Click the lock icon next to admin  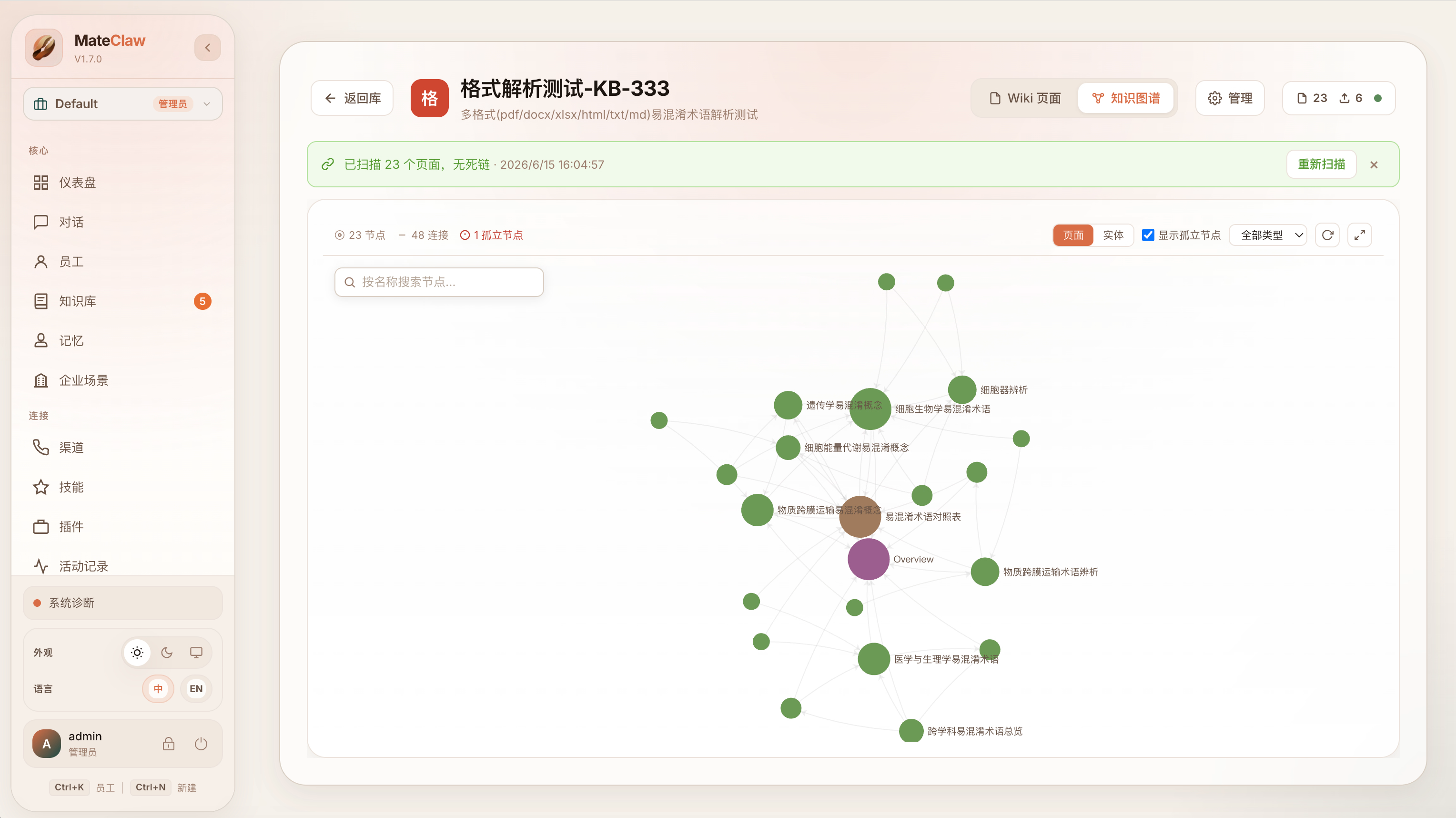click(x=169, y=743)
